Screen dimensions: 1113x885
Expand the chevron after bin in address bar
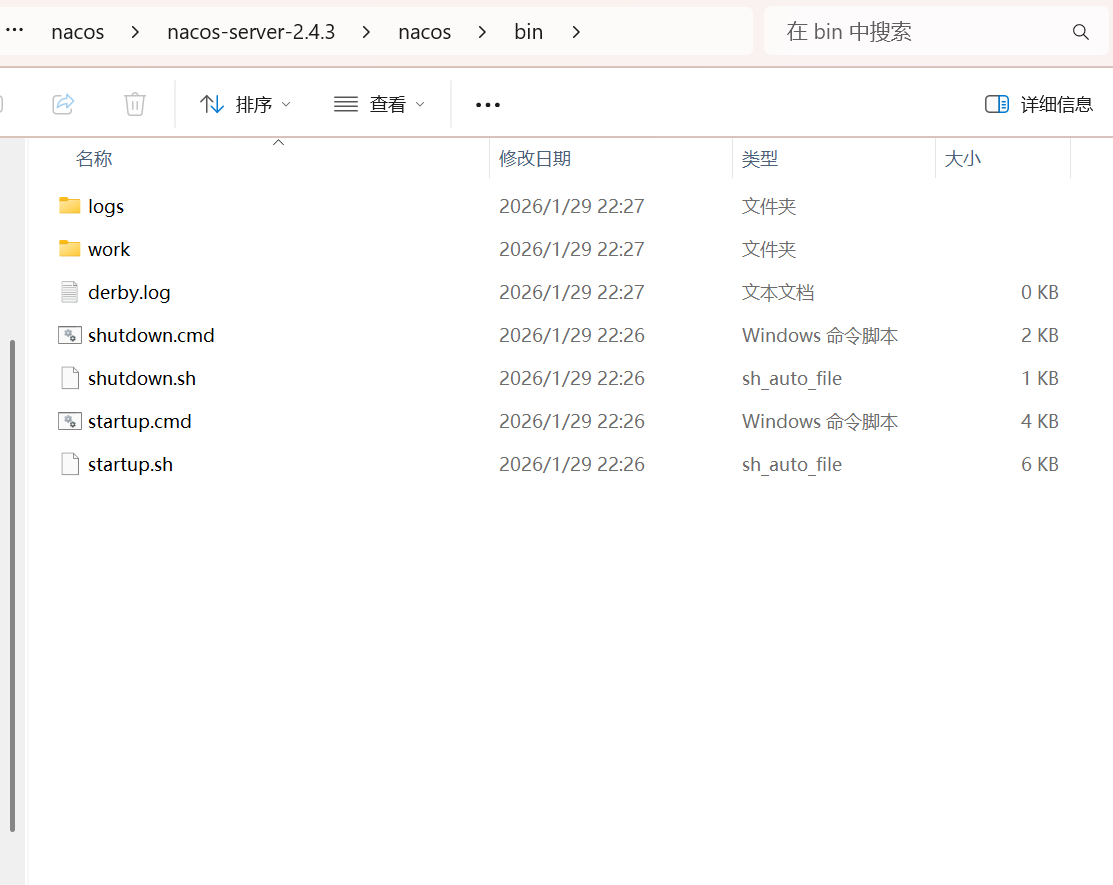click(576, 32)
